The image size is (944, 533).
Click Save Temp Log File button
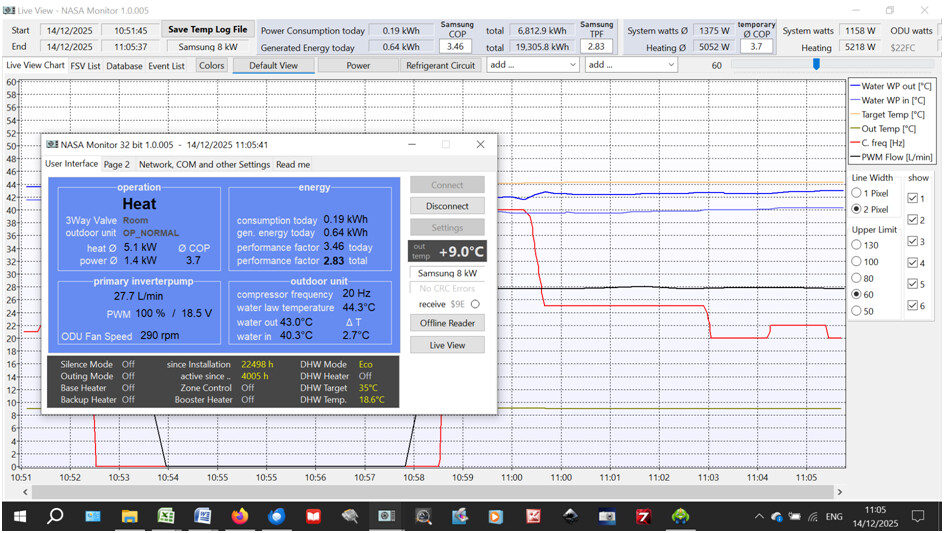(207, 30)
